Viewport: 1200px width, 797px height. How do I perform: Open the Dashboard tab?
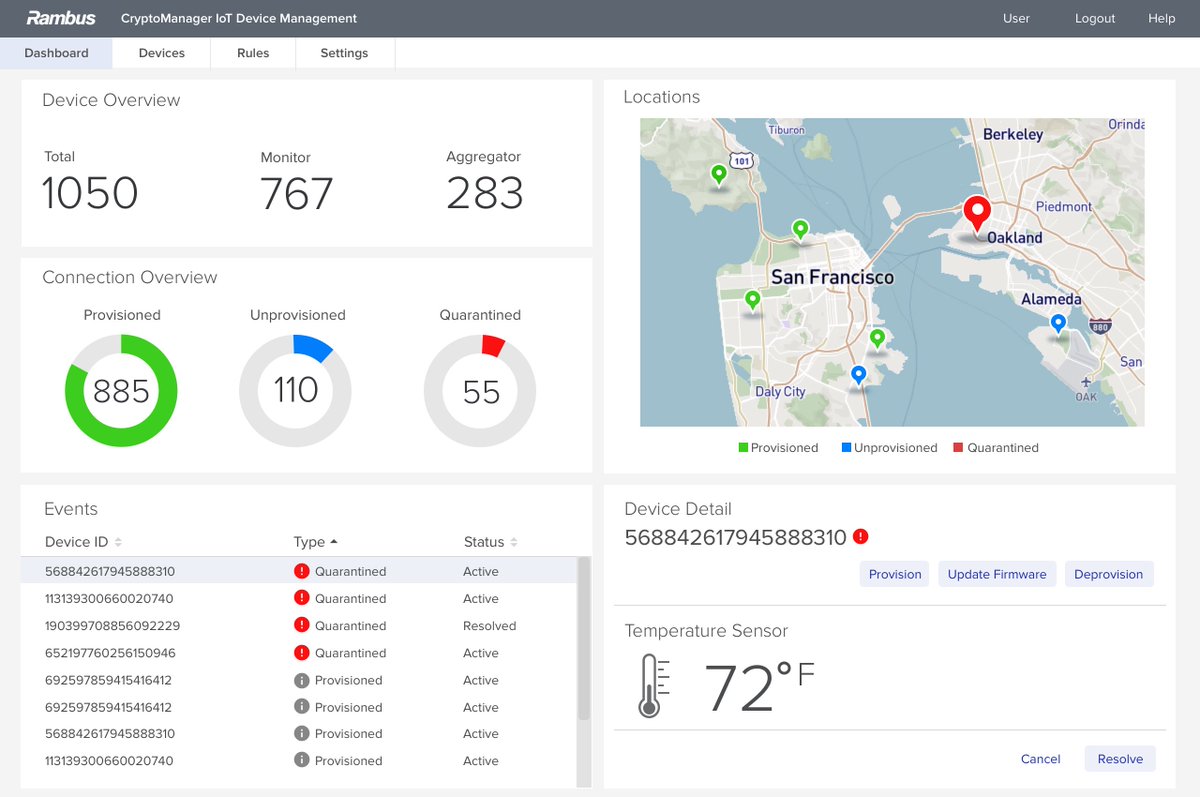coord(56,53)
